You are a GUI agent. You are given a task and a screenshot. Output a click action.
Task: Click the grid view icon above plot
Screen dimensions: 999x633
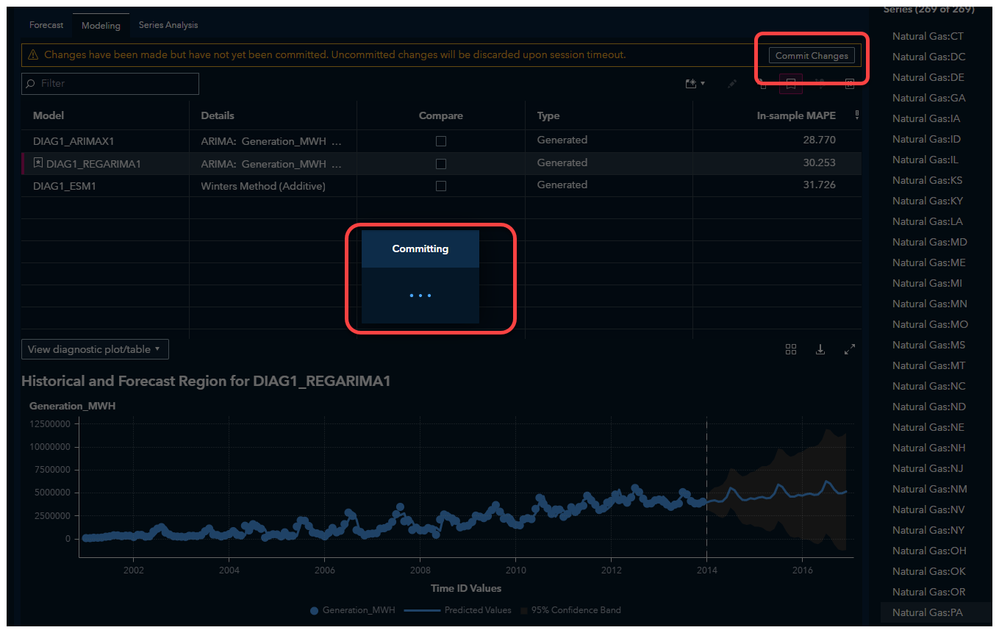[791, 349]
